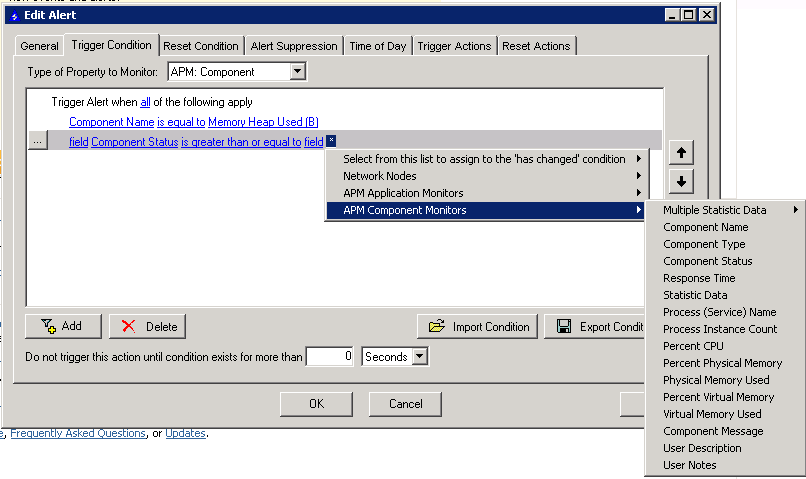Click the 'Component Status' link in second condition
This screenshot has height=479, width=806.
[135, 142]
